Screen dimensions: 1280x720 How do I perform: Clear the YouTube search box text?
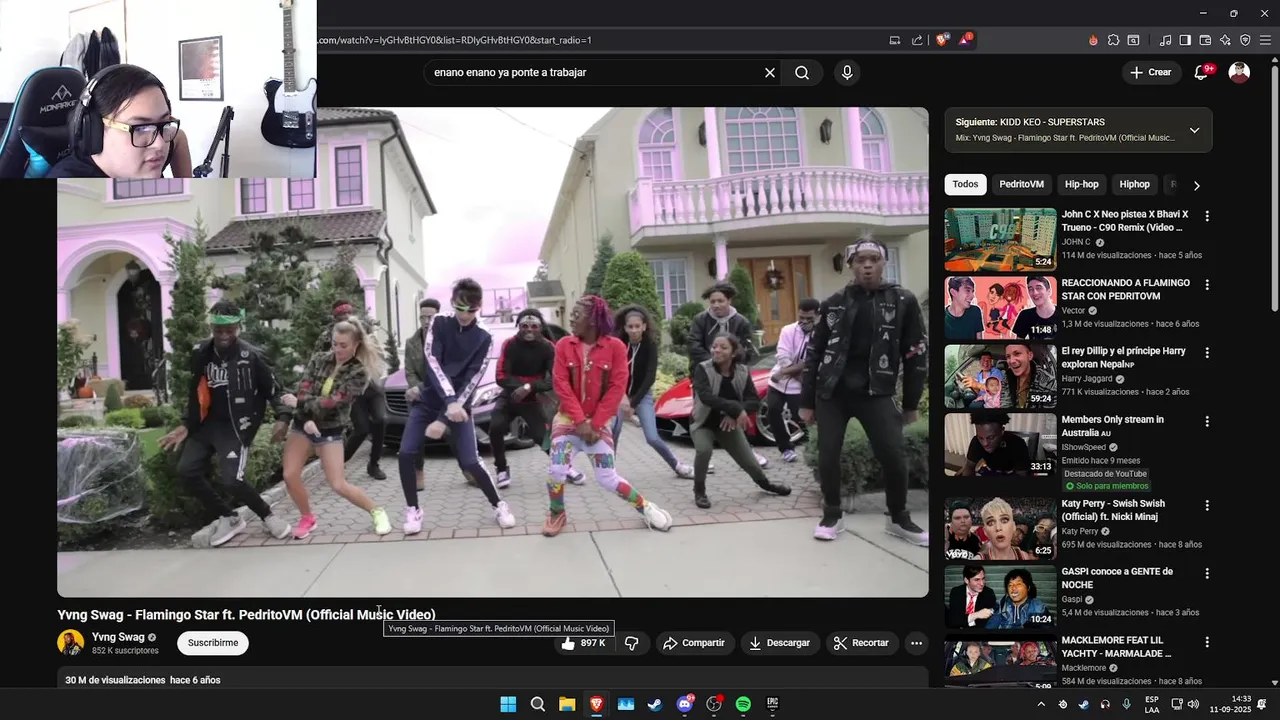click(770, 73)
